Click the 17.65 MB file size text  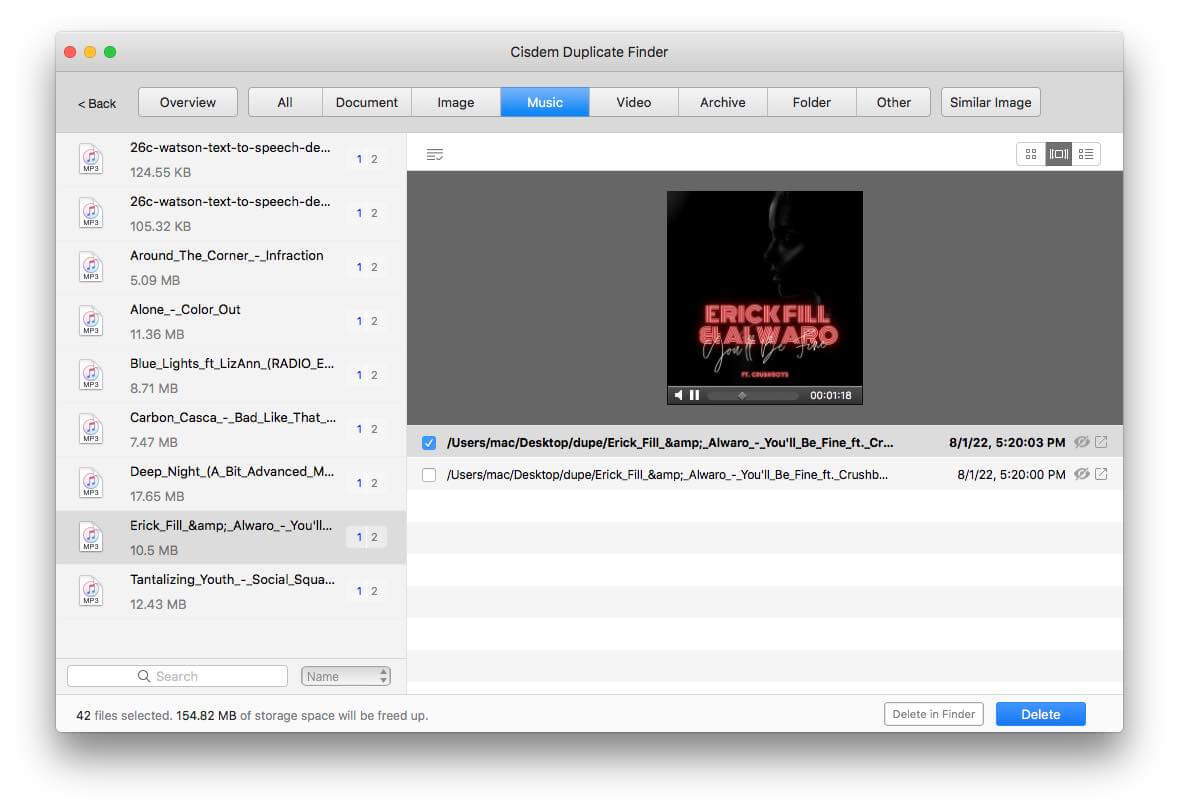click(156, 496)
